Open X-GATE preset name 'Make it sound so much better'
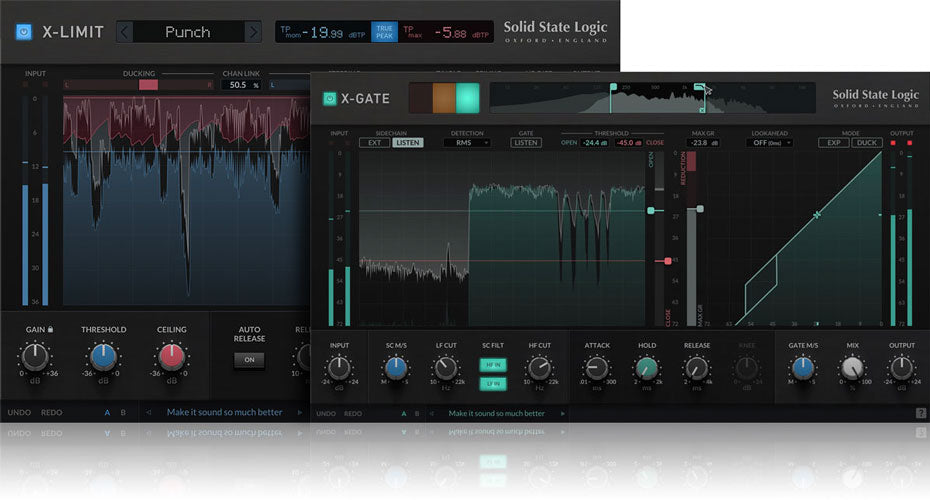The height and width of the screenshot is (500, 930). (496, 413)
